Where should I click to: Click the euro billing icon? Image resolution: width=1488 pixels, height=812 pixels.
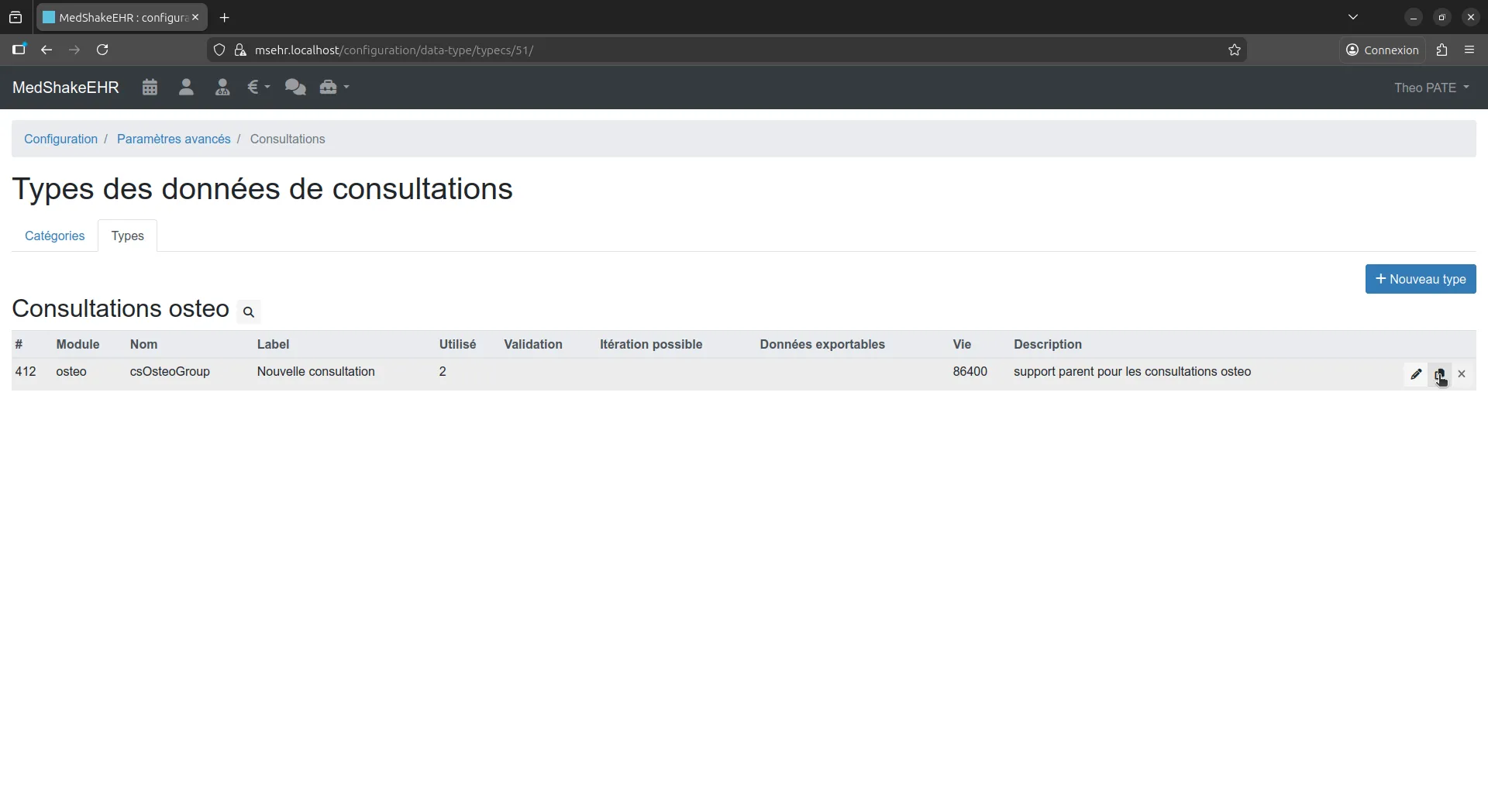[x=254, y=87]
